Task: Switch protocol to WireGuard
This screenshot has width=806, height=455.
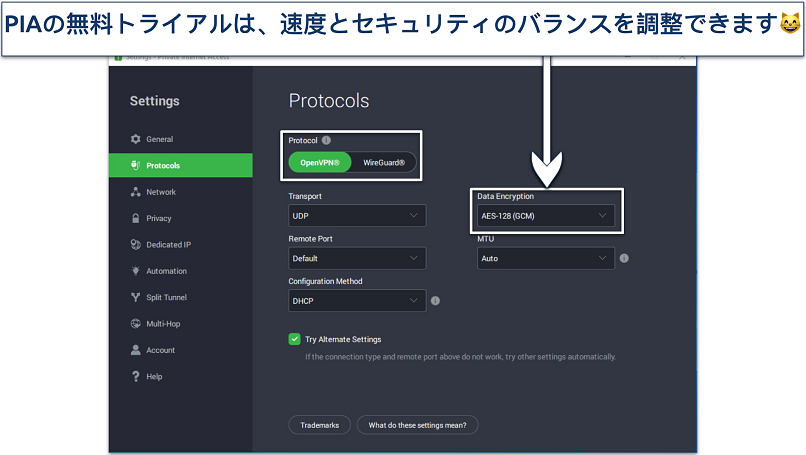Action: click(384, 162)
